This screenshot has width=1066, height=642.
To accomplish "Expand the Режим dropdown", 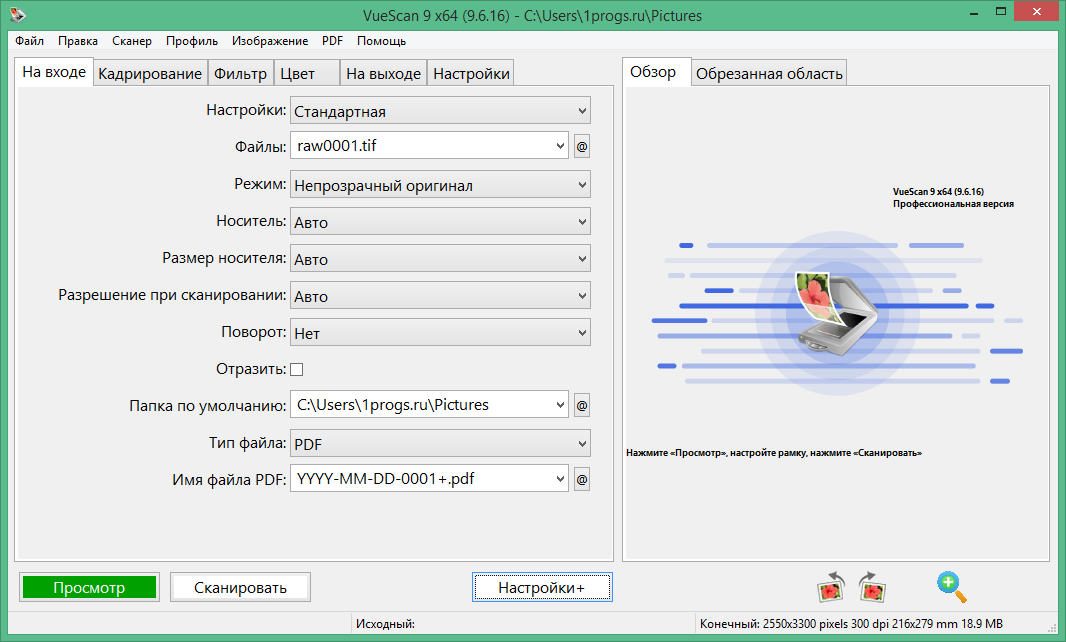I will (440, 185).
